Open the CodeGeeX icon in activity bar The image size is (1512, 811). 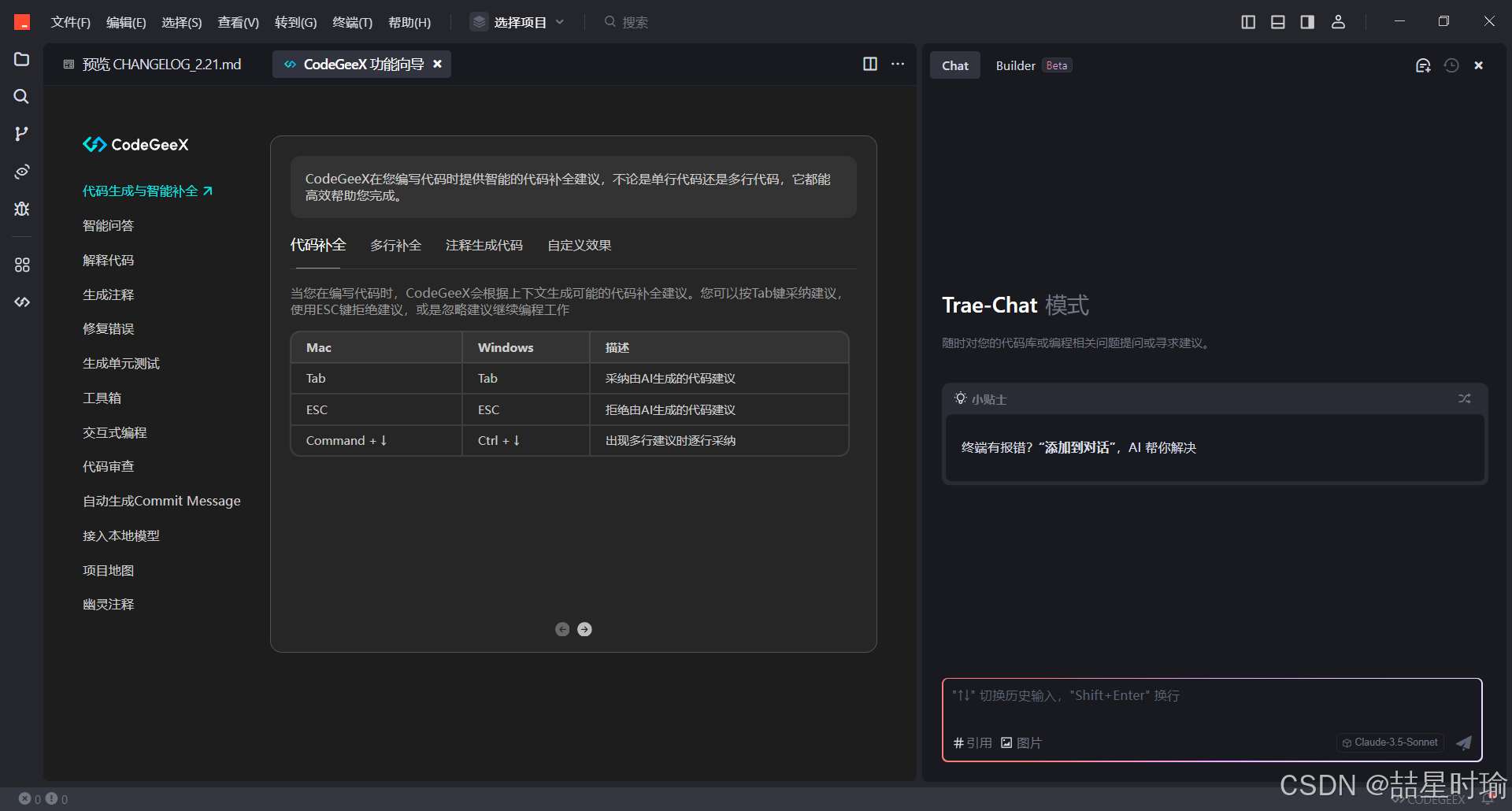click(x=21, y=302)
